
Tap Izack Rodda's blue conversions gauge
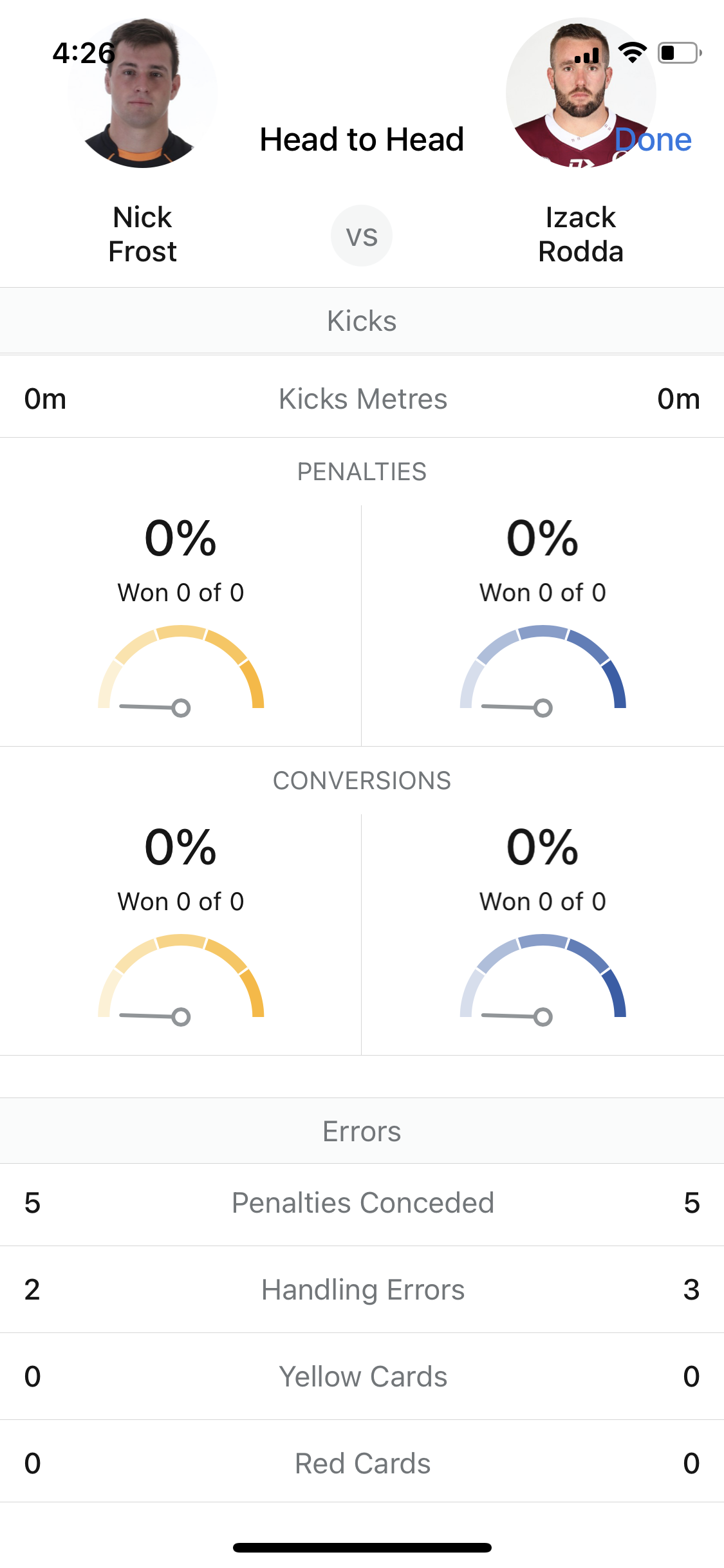coord(543,979)
